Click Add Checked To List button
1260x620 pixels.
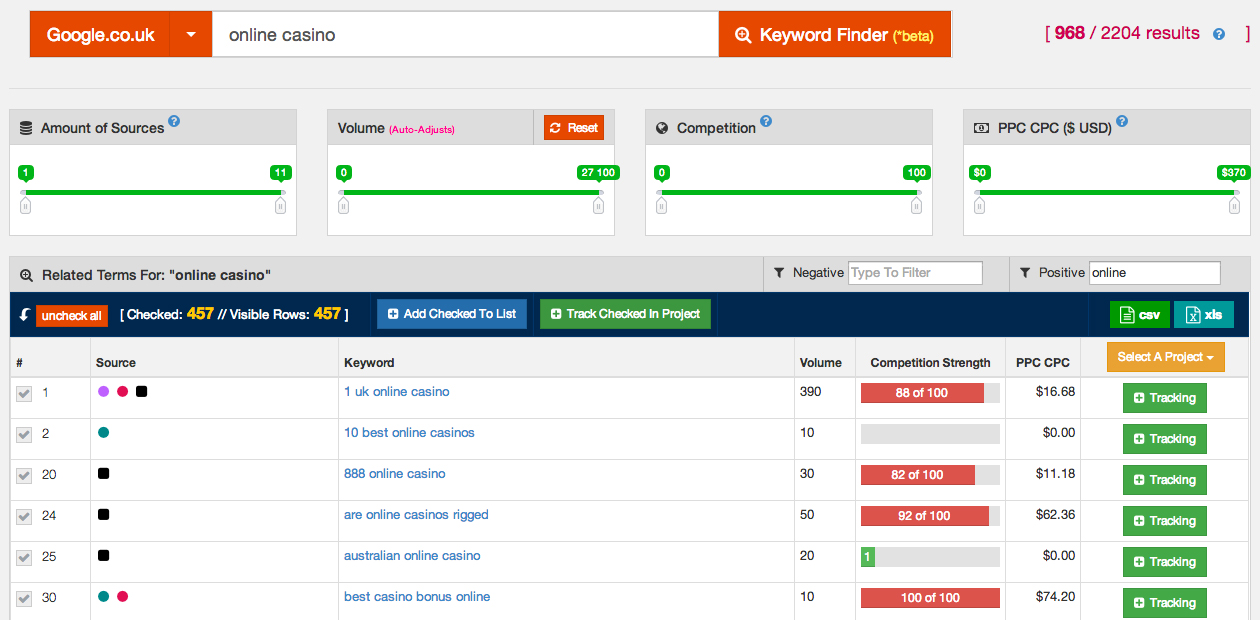click(451, 314)
